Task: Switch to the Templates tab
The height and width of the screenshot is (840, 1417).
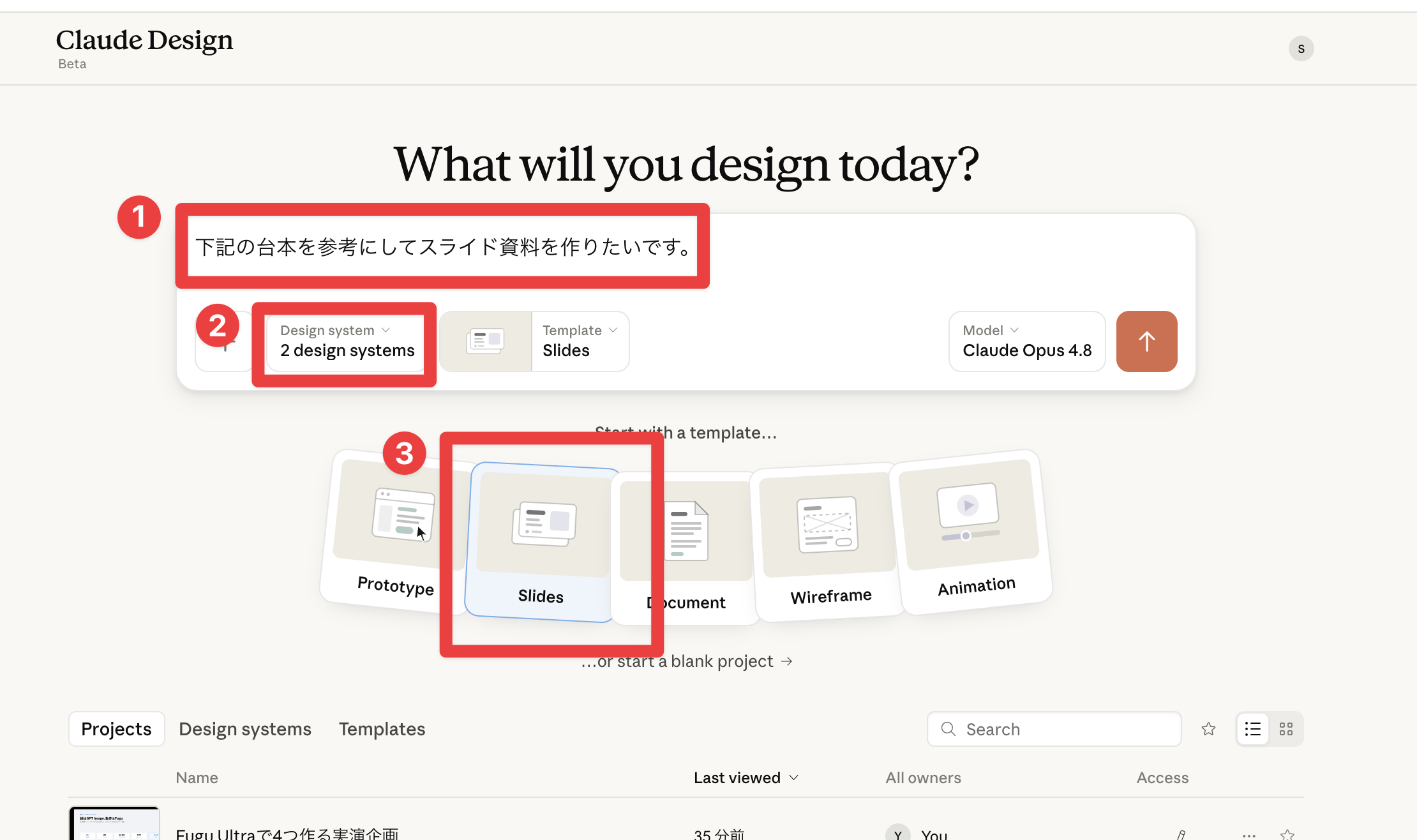Action: coord(382,729)
